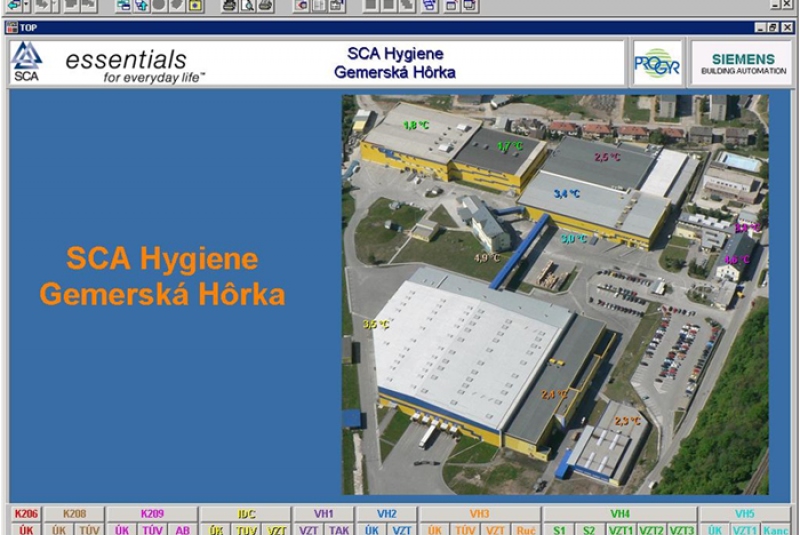Image resolution: width=800 pixels, height=535 pixels.
Task: Select the orange ÚK button under VH3
Action: (435, 529)
